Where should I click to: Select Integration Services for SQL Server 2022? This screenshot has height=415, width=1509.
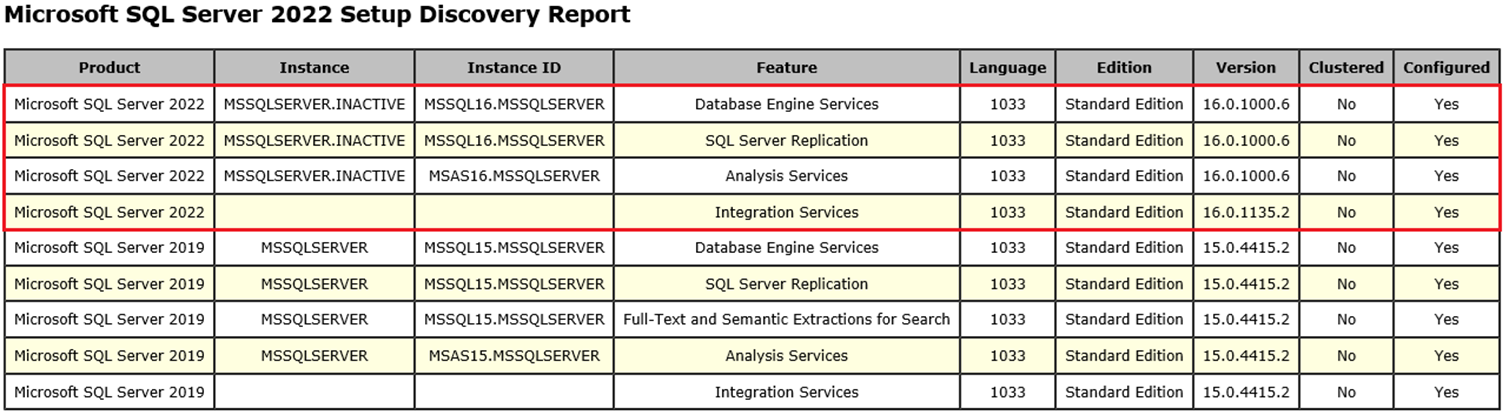(x=787, y=212)
